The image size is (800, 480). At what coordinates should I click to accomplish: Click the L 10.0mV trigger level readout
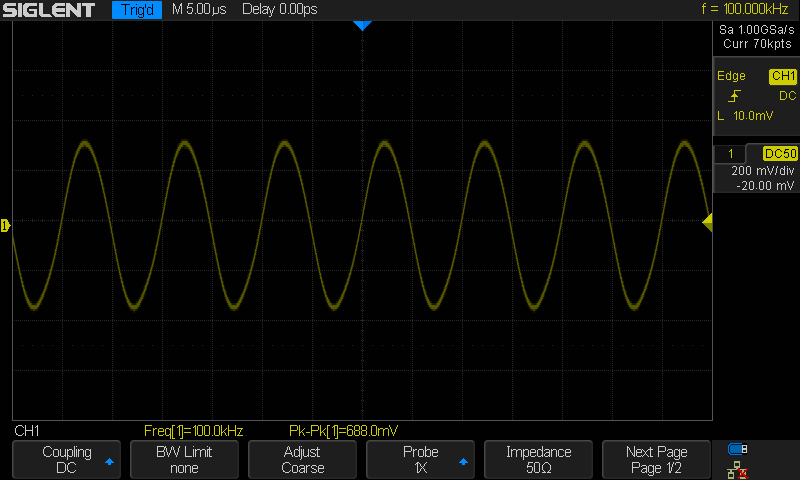pyautogui.click(x=745, y=116)
